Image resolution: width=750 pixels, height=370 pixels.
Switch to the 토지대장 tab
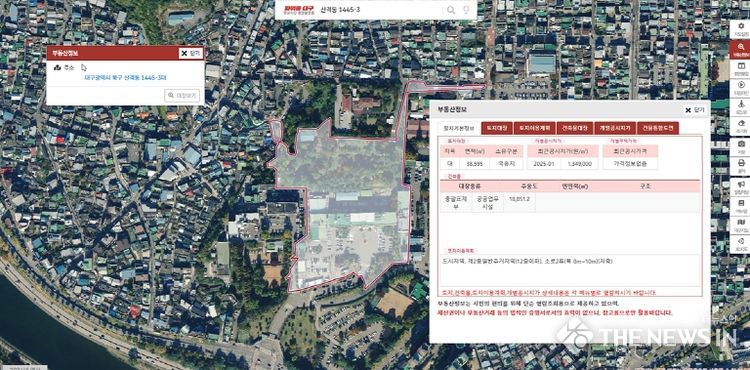tap(496, 128)
